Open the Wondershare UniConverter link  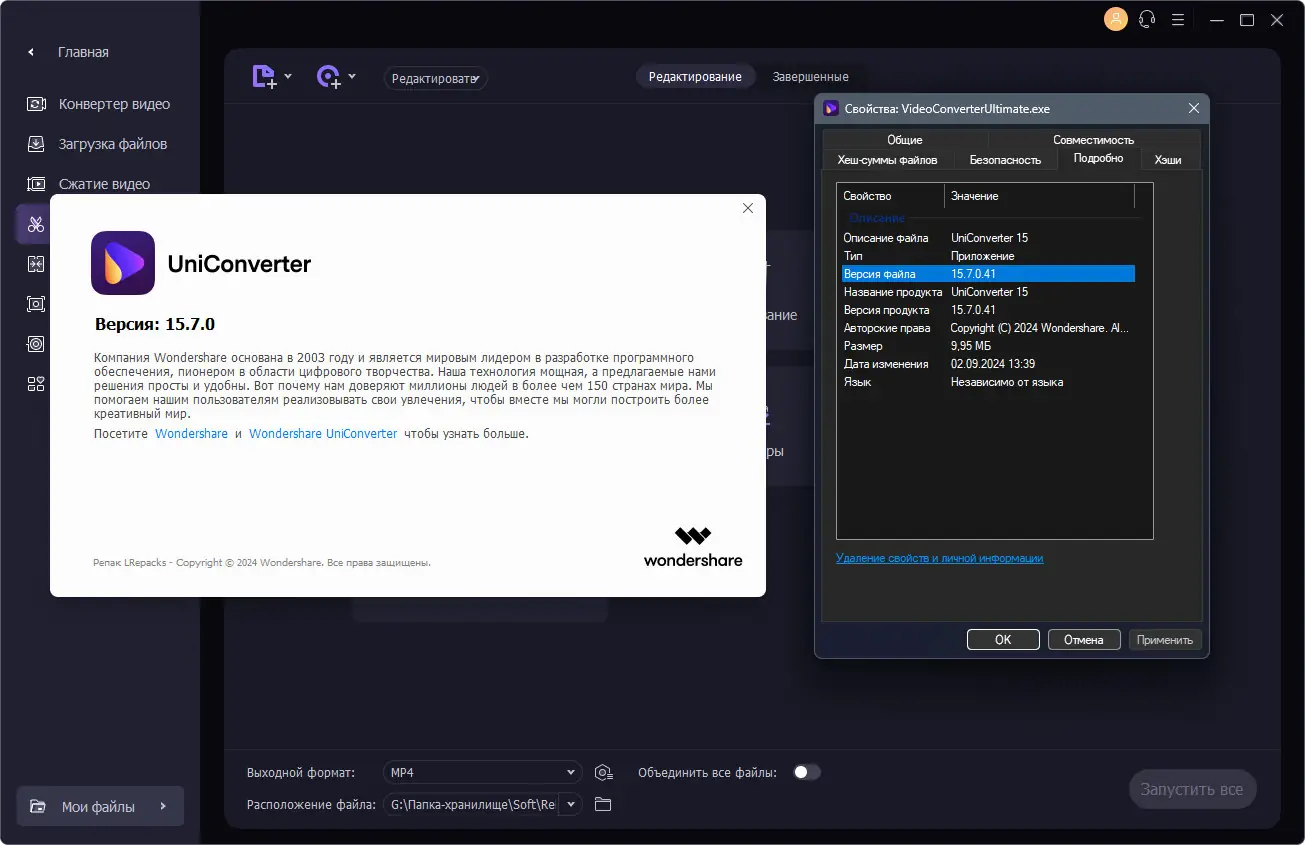coord(323,434)
